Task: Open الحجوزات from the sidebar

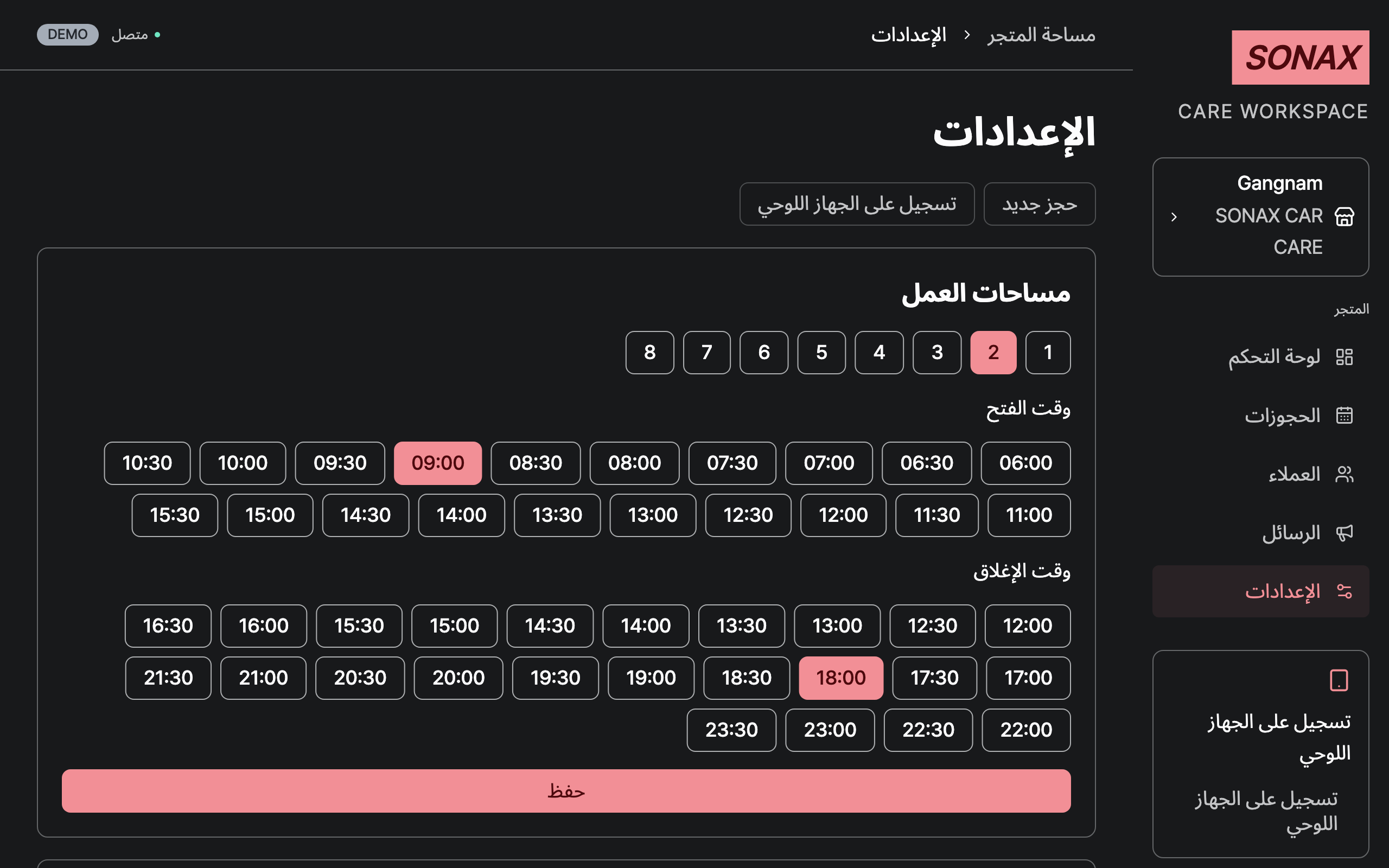Action: pyautogui.click(x=1260, y=416)
